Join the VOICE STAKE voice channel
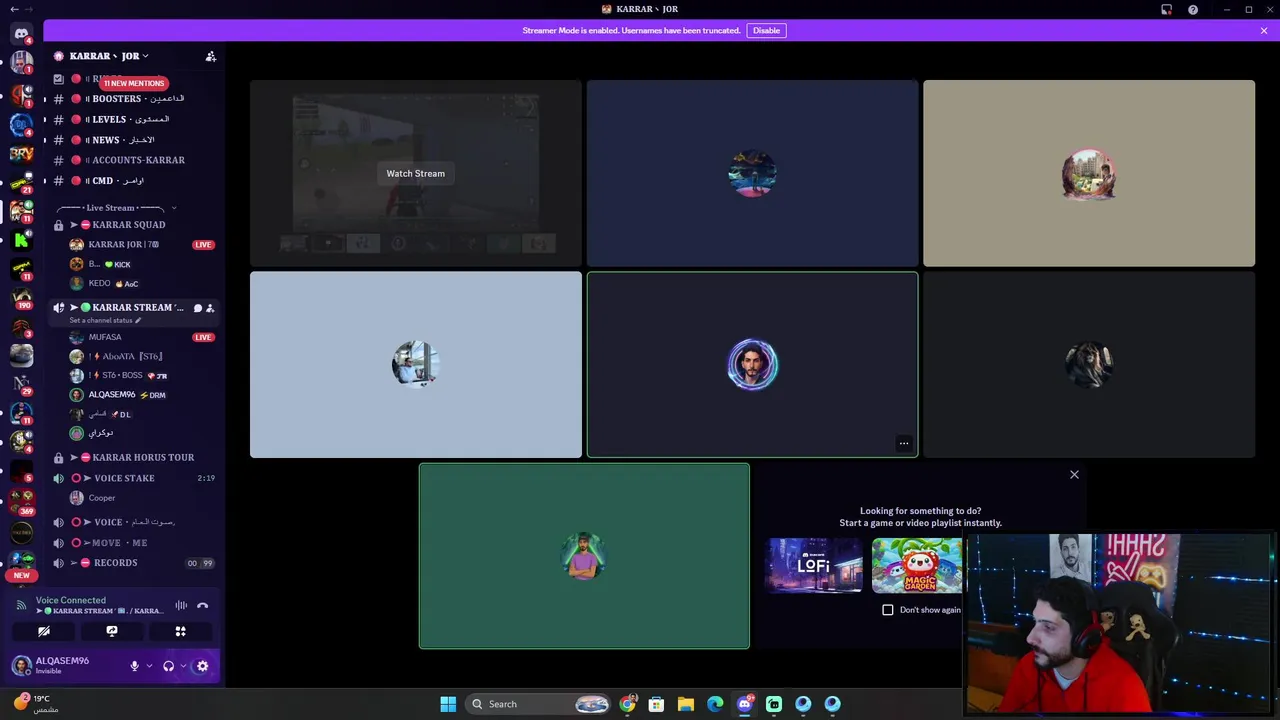The height and width of the screenshot is (720, 1280). [133, 478]
